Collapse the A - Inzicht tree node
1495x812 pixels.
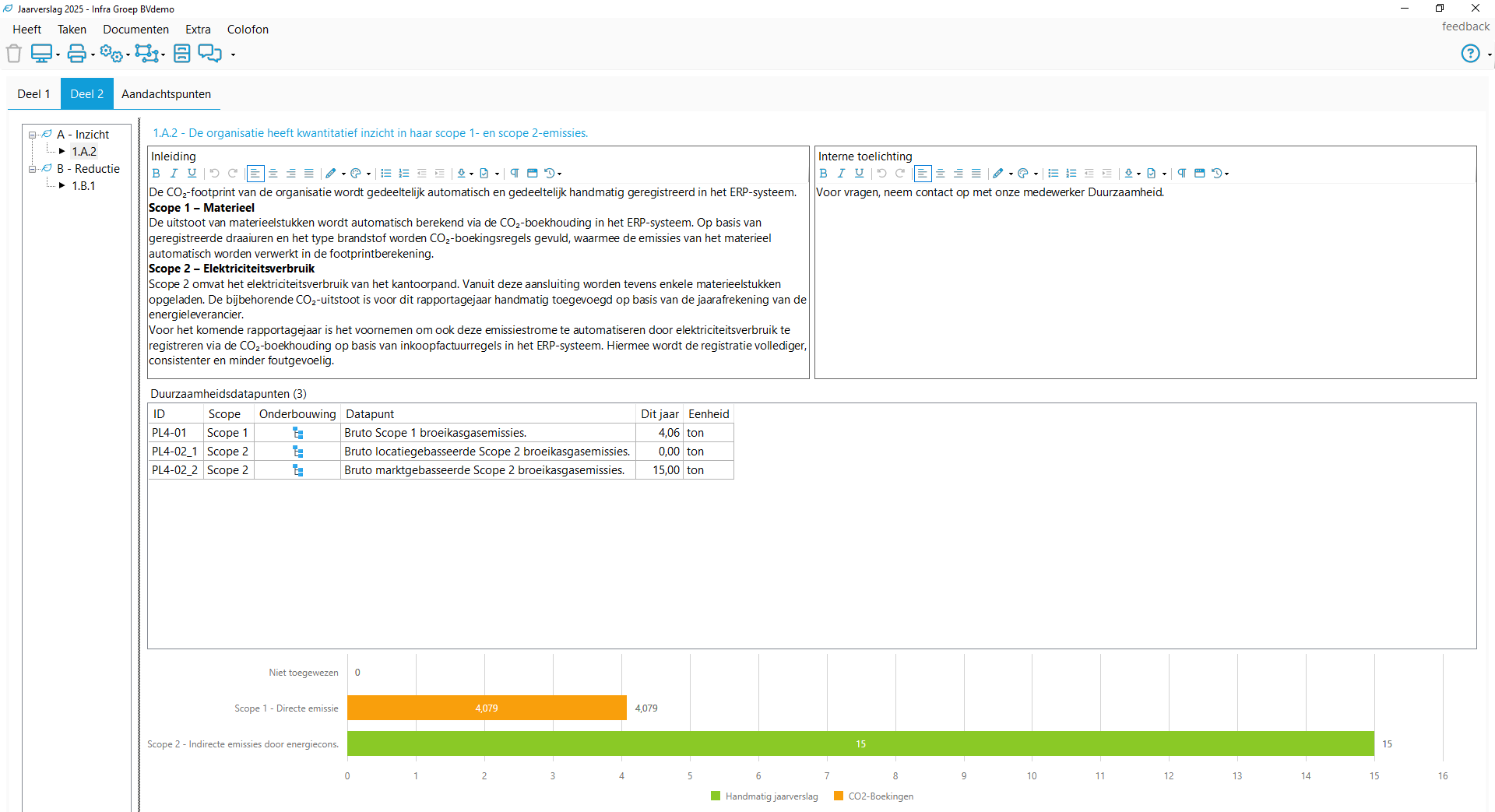tap(33, 135)
